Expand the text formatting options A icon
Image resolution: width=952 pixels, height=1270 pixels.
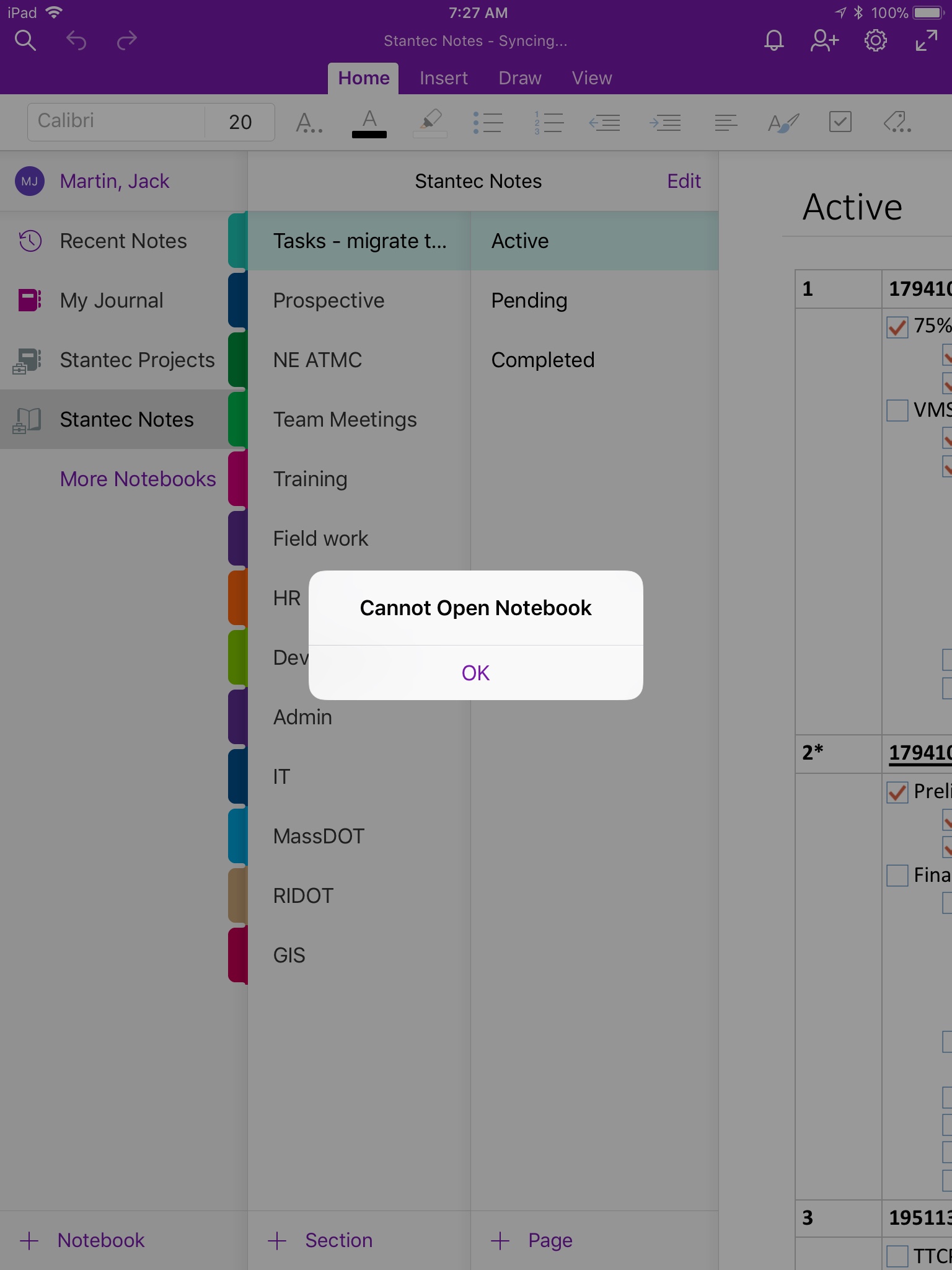point(309,122)
